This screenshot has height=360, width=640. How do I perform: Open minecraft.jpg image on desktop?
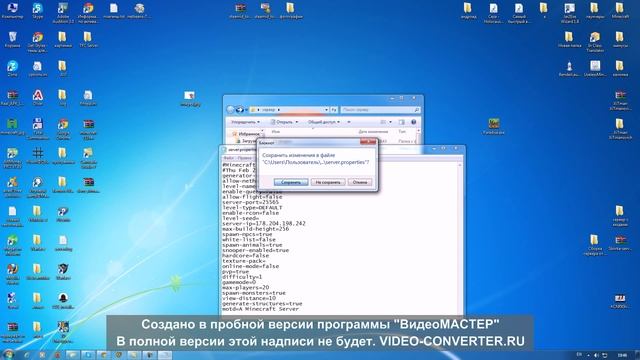point(12,127)
